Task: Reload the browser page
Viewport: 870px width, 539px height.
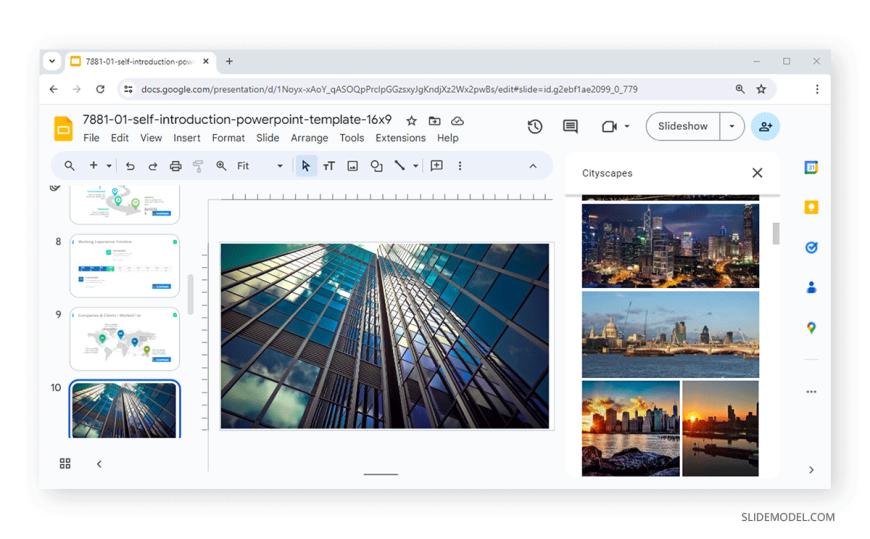Action: [x=100, y=89]
